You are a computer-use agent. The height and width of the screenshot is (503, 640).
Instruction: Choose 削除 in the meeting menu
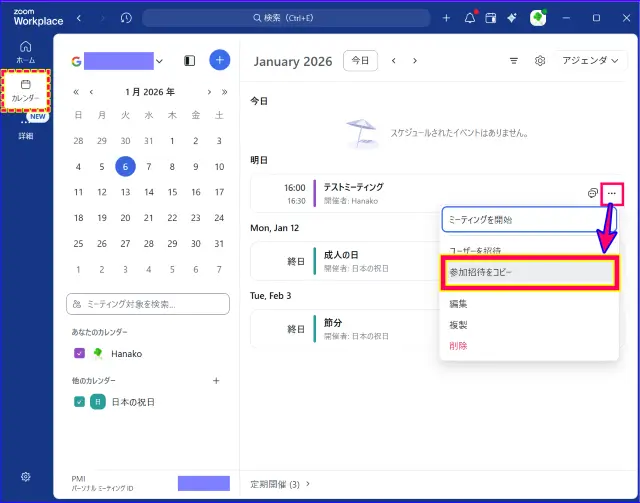[458, 346]
